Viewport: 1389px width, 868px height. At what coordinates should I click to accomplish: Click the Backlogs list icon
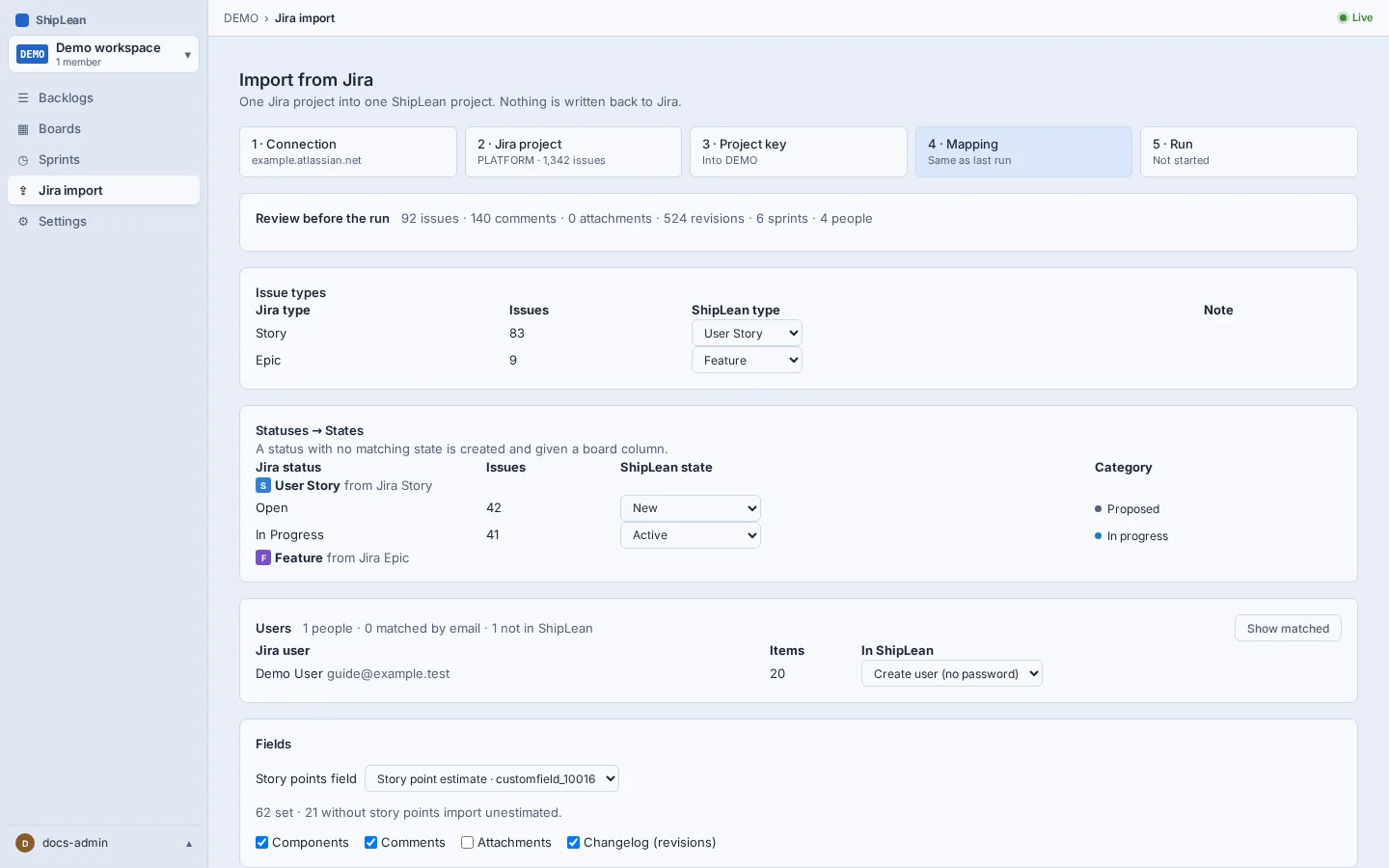tap(23, 98)
